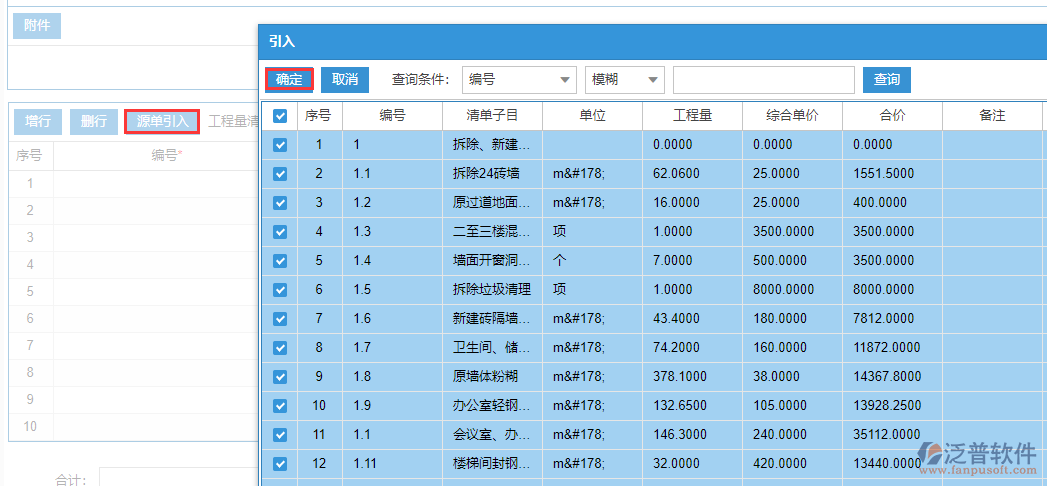The width and height of the screenshot is (1047, 486).
Task: Untick the checkbox for row 12
Action: pyautogui.click(x=280, y=464)
